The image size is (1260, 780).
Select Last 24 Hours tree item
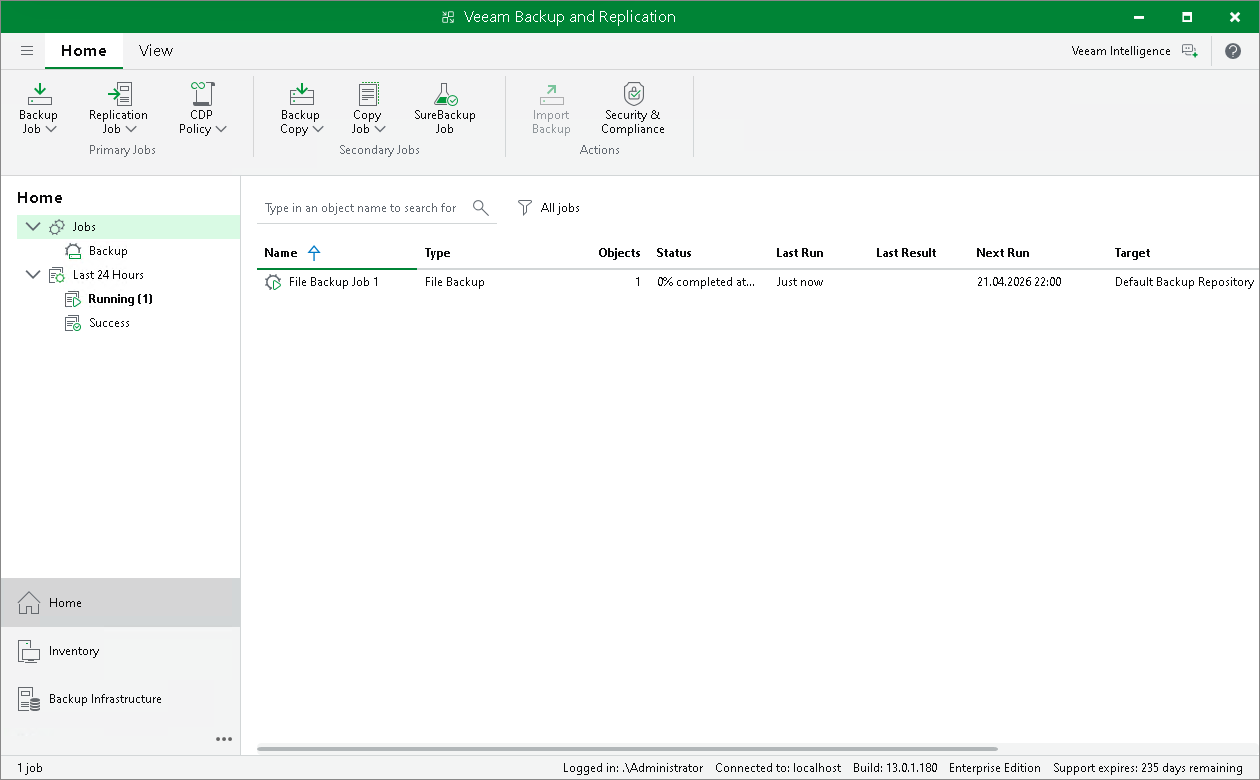coord(108,275)
